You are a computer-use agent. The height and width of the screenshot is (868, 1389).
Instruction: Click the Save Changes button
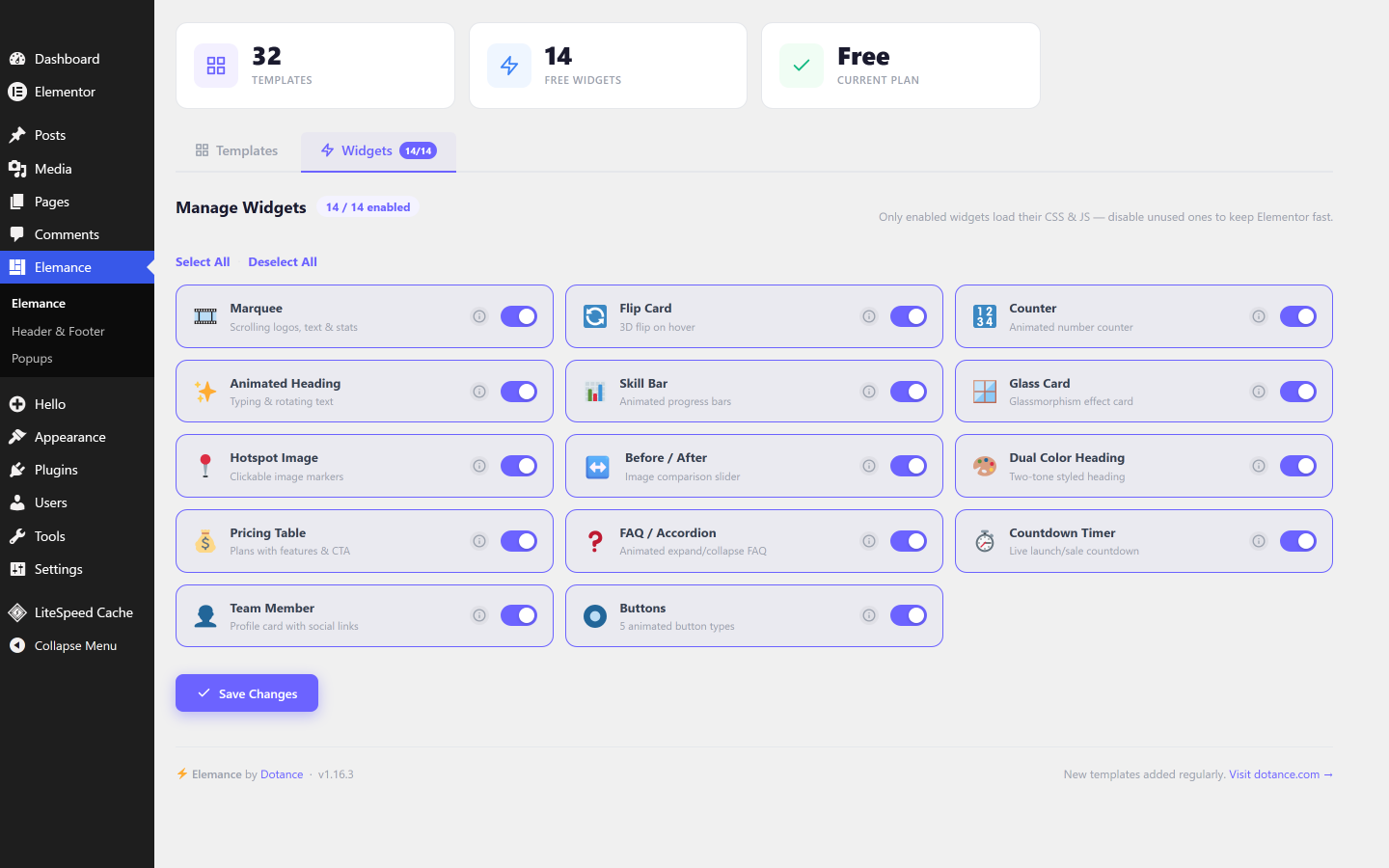(x=247, y=693)
